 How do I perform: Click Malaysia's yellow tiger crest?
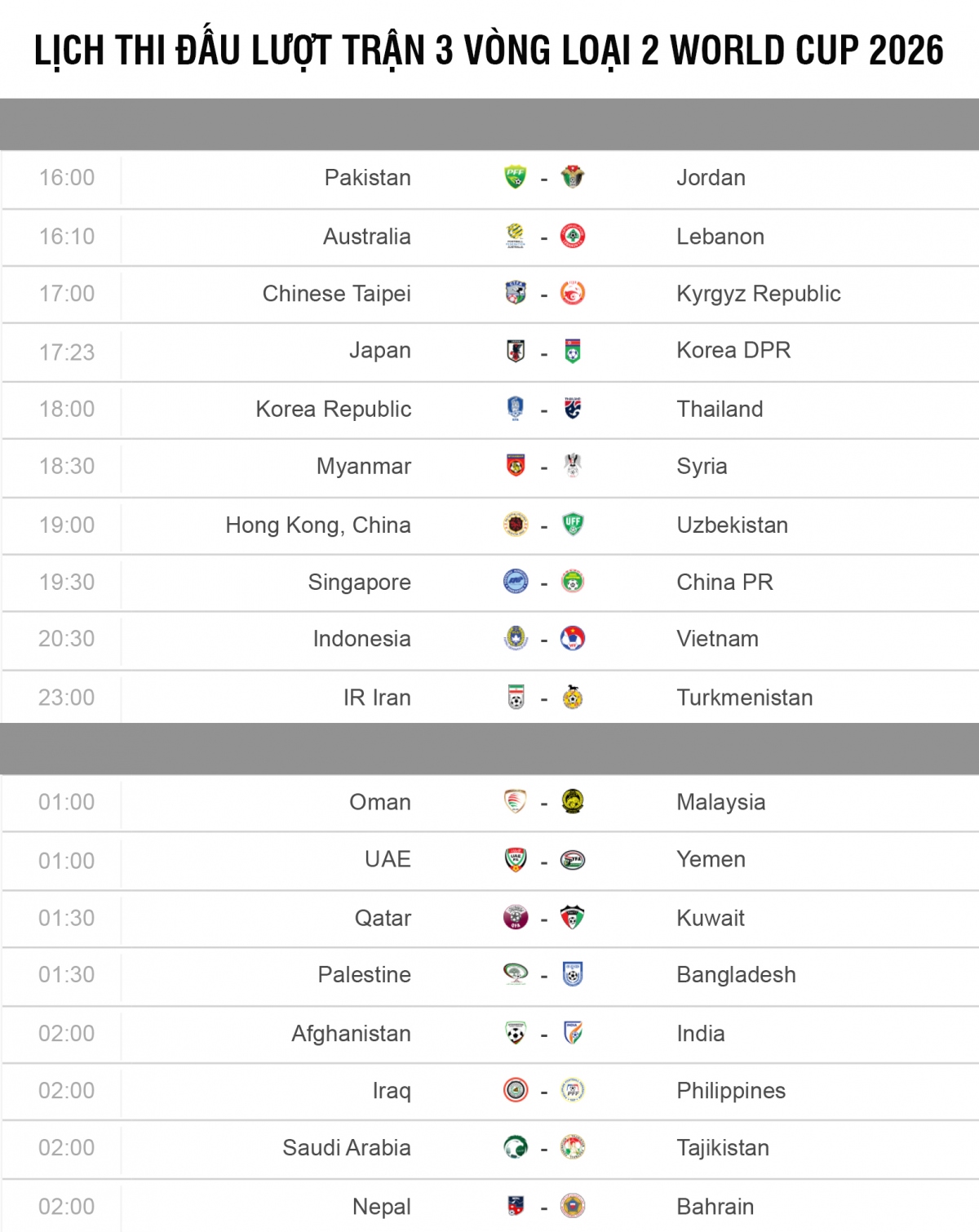(x=573, y=802)
